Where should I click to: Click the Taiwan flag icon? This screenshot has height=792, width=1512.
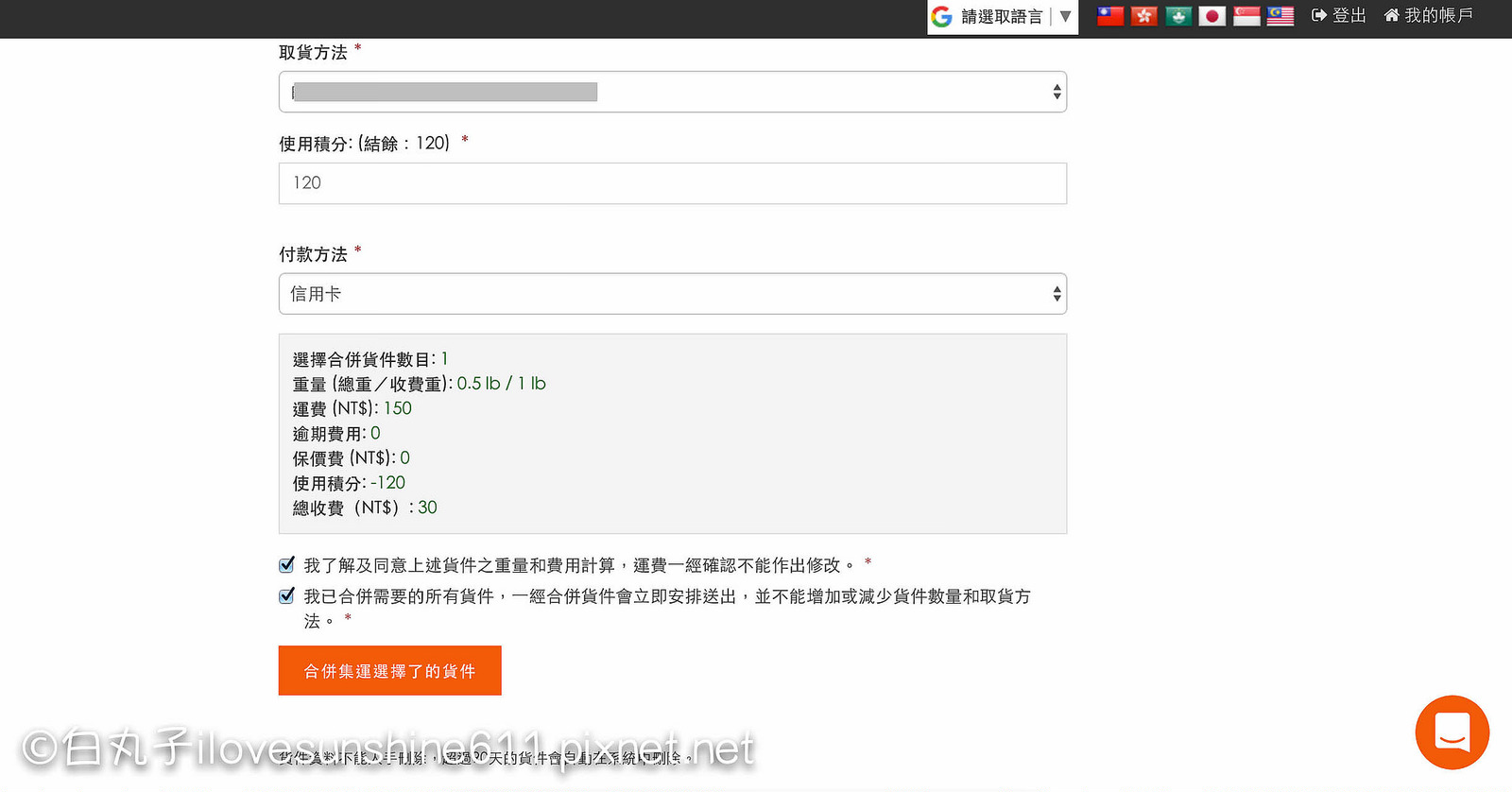coord(1109,16)
